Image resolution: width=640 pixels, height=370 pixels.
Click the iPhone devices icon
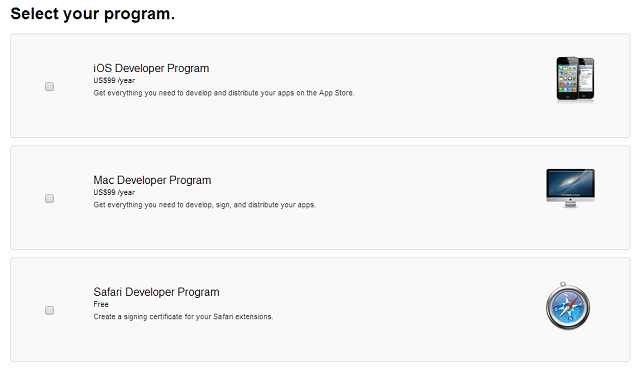576,79
